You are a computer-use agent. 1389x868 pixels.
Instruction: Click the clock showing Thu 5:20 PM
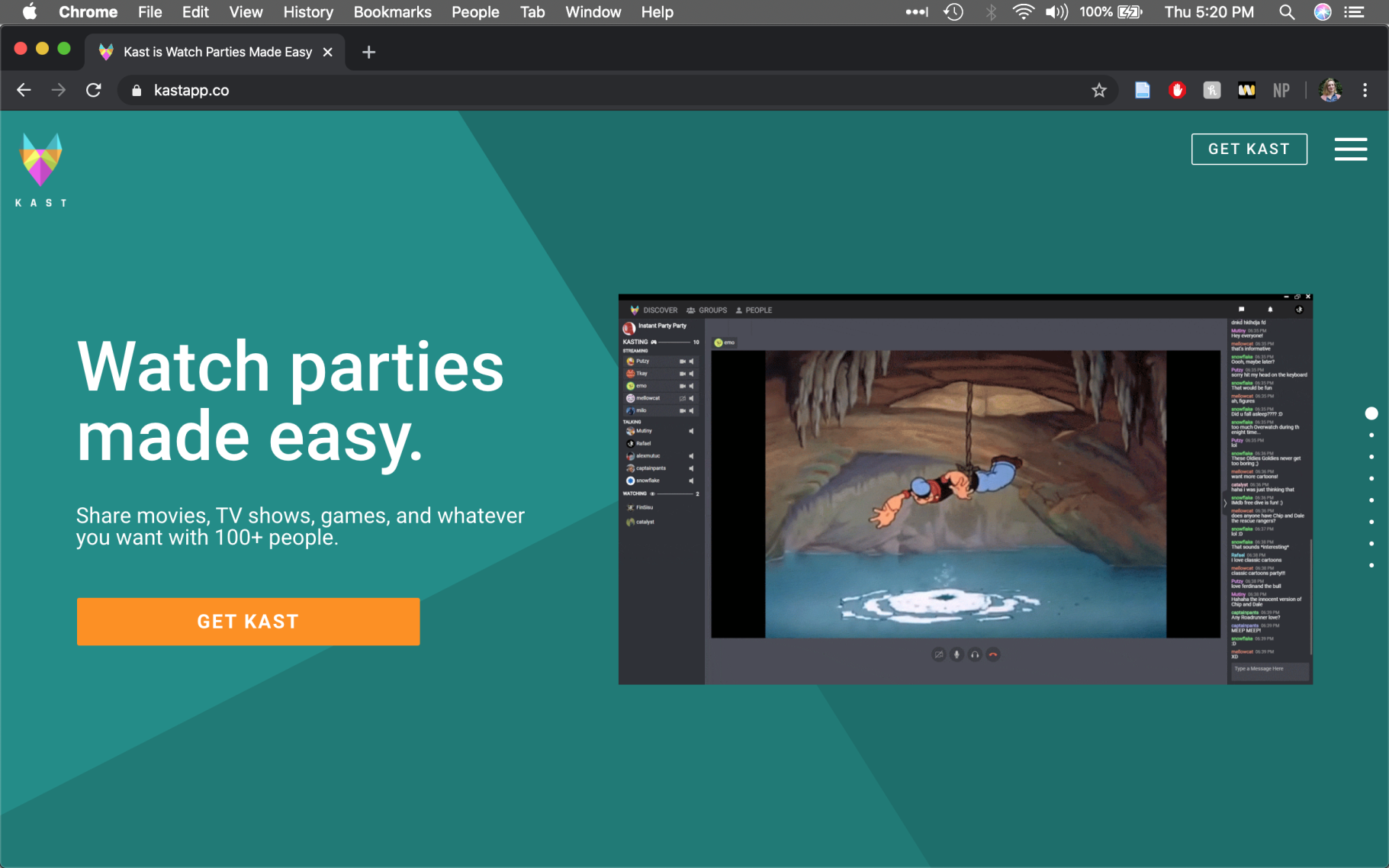point(1209,11)
